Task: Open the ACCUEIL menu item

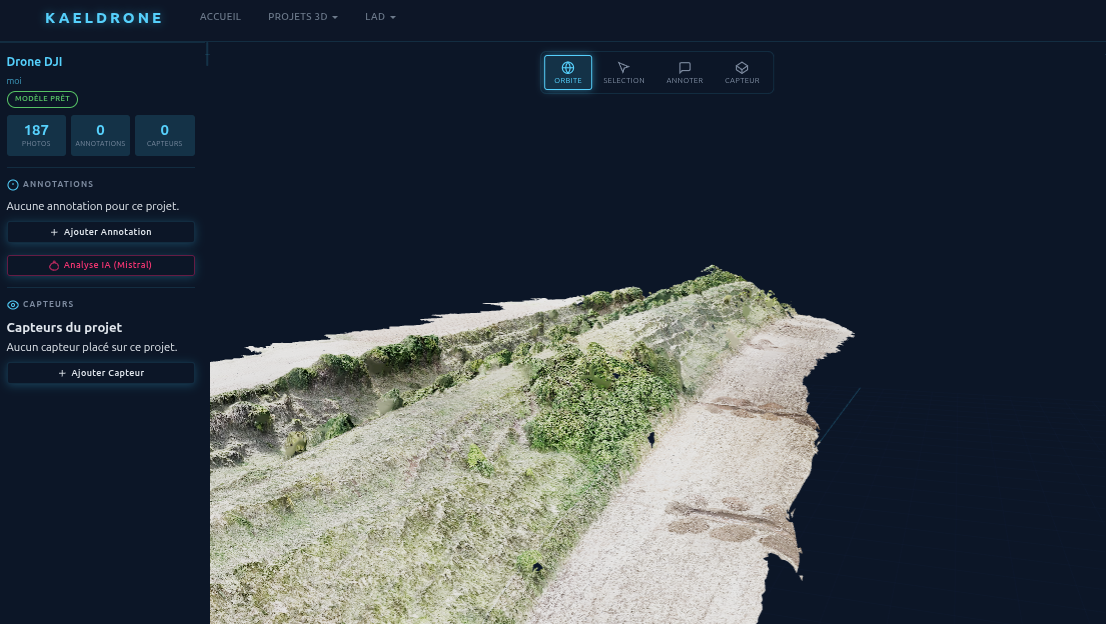Action: coord(220,16)
